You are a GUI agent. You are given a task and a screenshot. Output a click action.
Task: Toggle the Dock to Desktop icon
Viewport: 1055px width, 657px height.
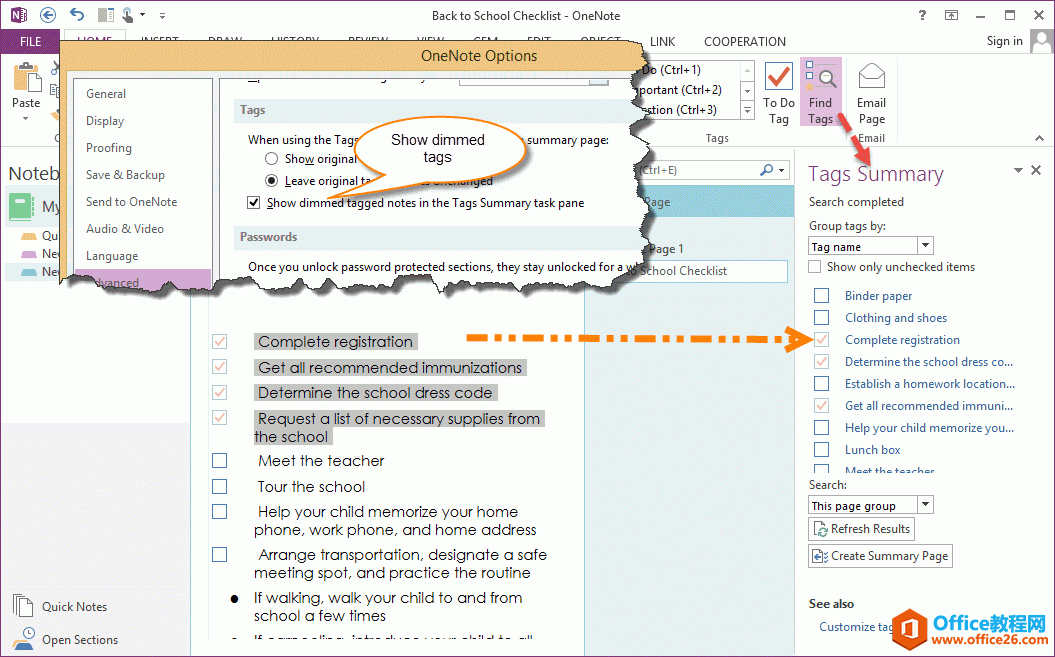tap(106, 15)
